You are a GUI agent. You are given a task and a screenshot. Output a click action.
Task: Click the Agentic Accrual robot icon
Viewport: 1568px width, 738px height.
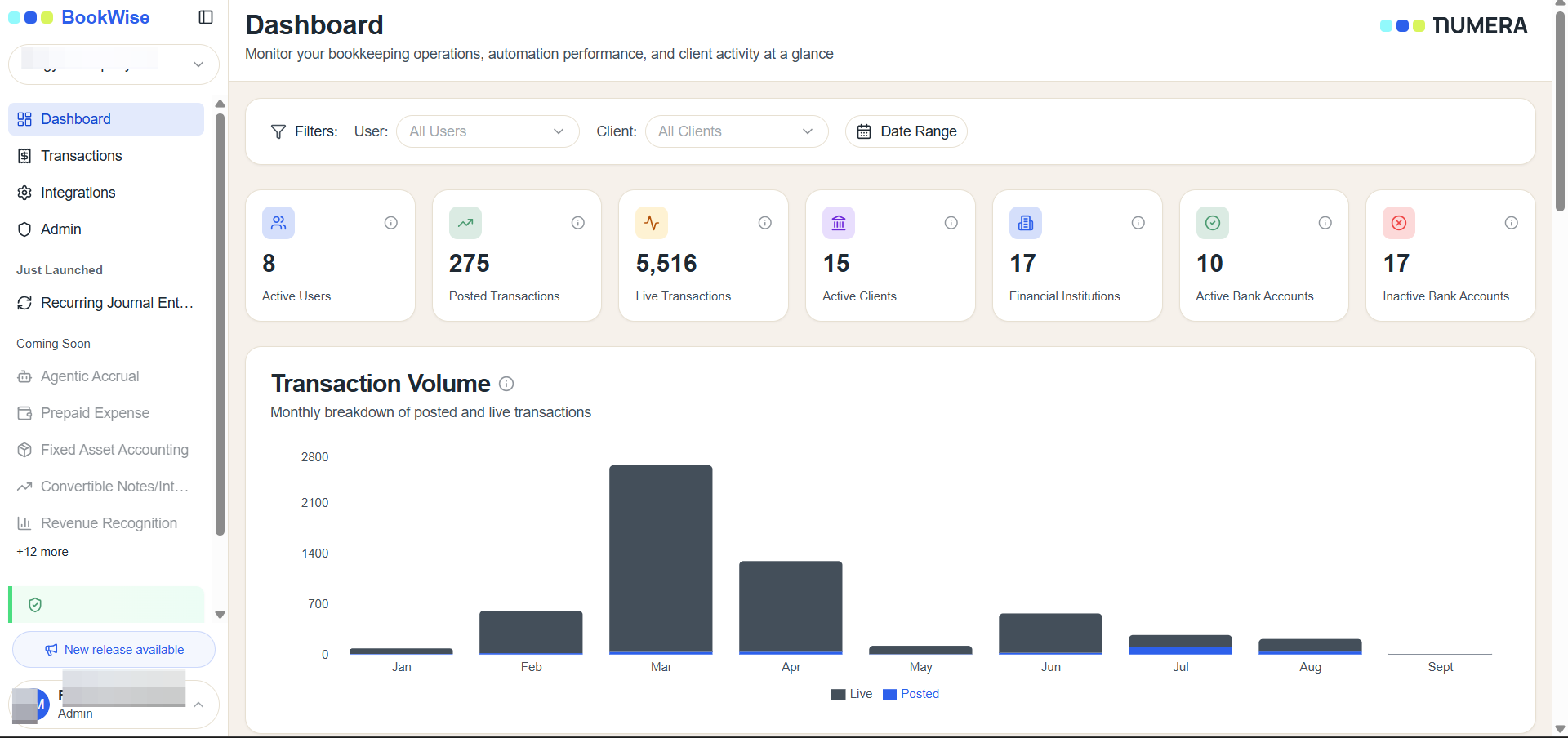(x=24, y=376)
